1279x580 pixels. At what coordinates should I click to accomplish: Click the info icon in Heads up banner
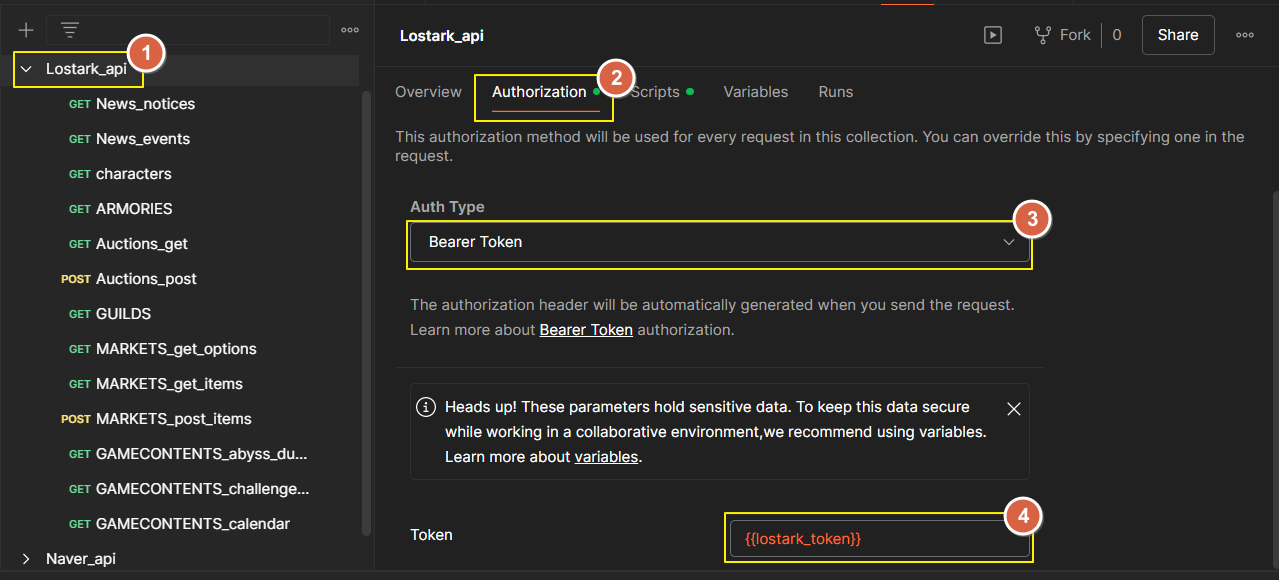[426, 407]
